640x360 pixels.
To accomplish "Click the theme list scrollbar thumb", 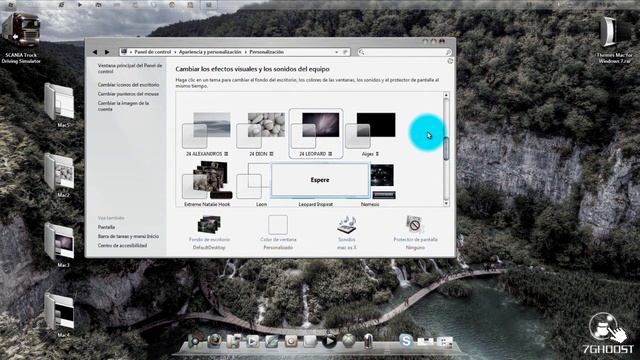I will click(446, 149).
